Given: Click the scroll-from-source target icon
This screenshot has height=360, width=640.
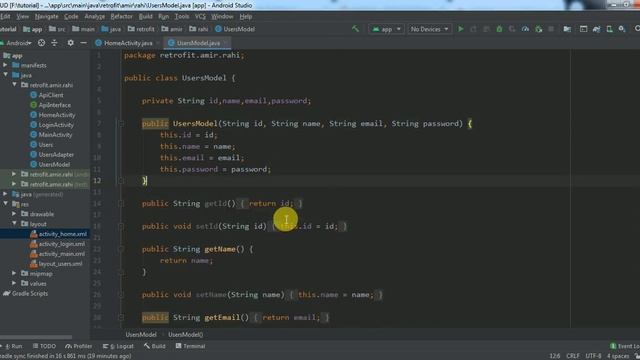Looking at the screenshot, I should (41, 43).
